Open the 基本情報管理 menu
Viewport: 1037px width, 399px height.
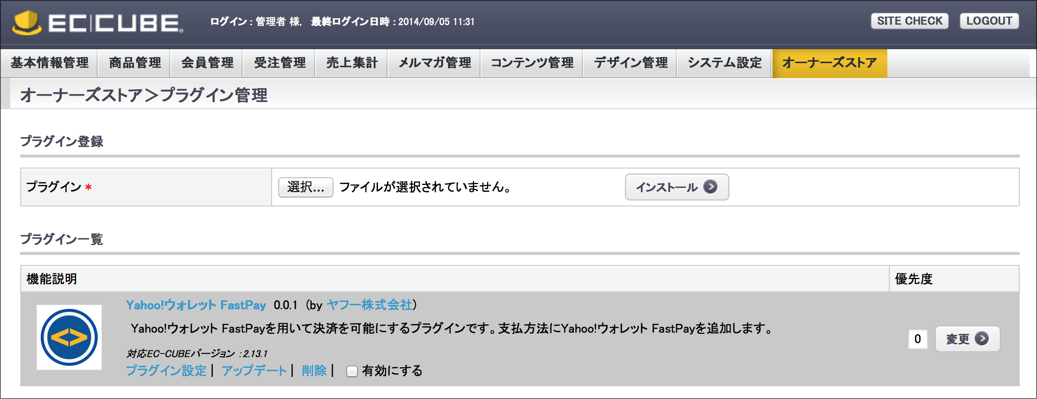(x=50, y=64)
